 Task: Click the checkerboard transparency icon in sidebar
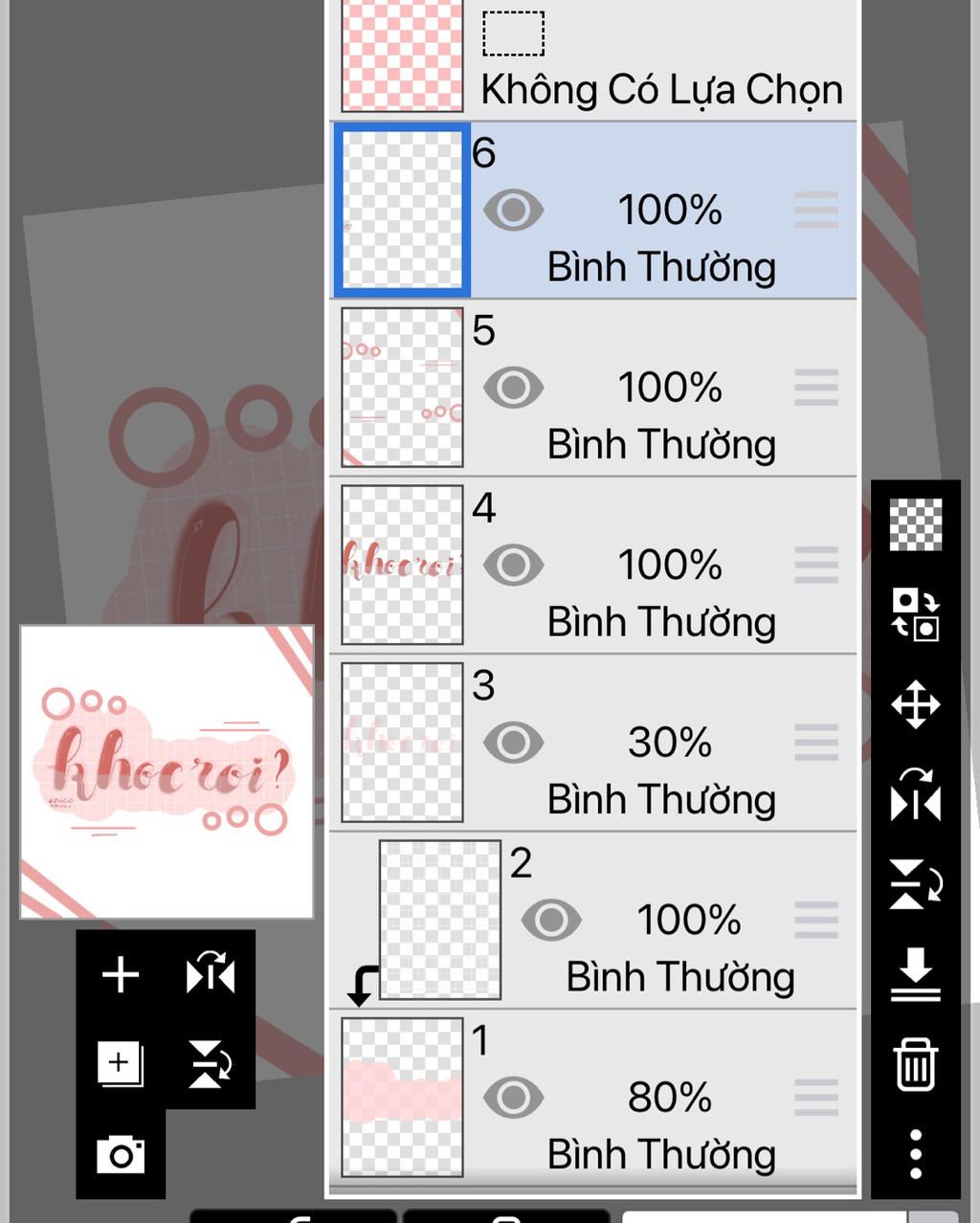click(916, 524)
